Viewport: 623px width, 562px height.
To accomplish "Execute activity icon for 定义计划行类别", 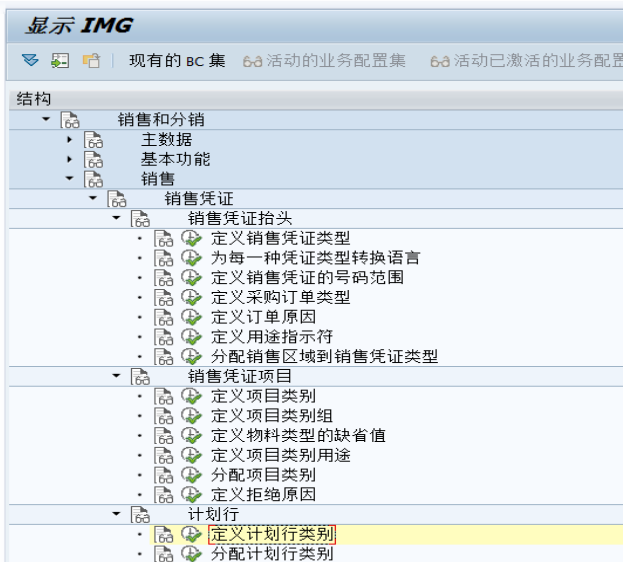I will click(x=192, y=534).
